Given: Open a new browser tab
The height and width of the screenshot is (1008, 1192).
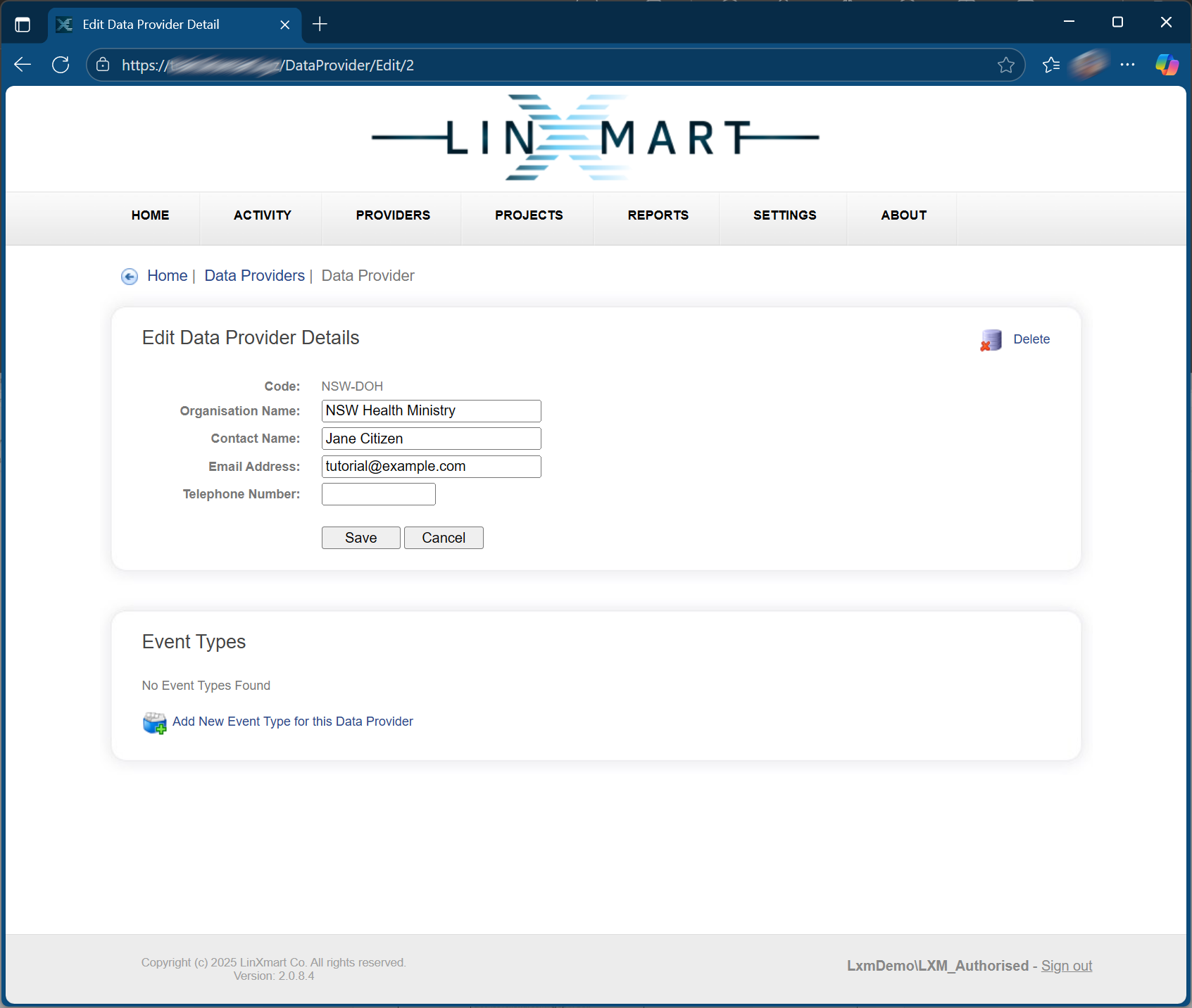Looking at the screenshot, I should [x=320, y=25].
